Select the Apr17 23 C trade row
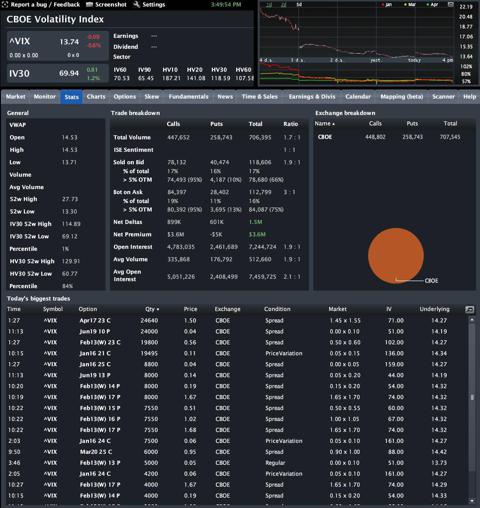This screenshot has width=480, height=508. 237,320
